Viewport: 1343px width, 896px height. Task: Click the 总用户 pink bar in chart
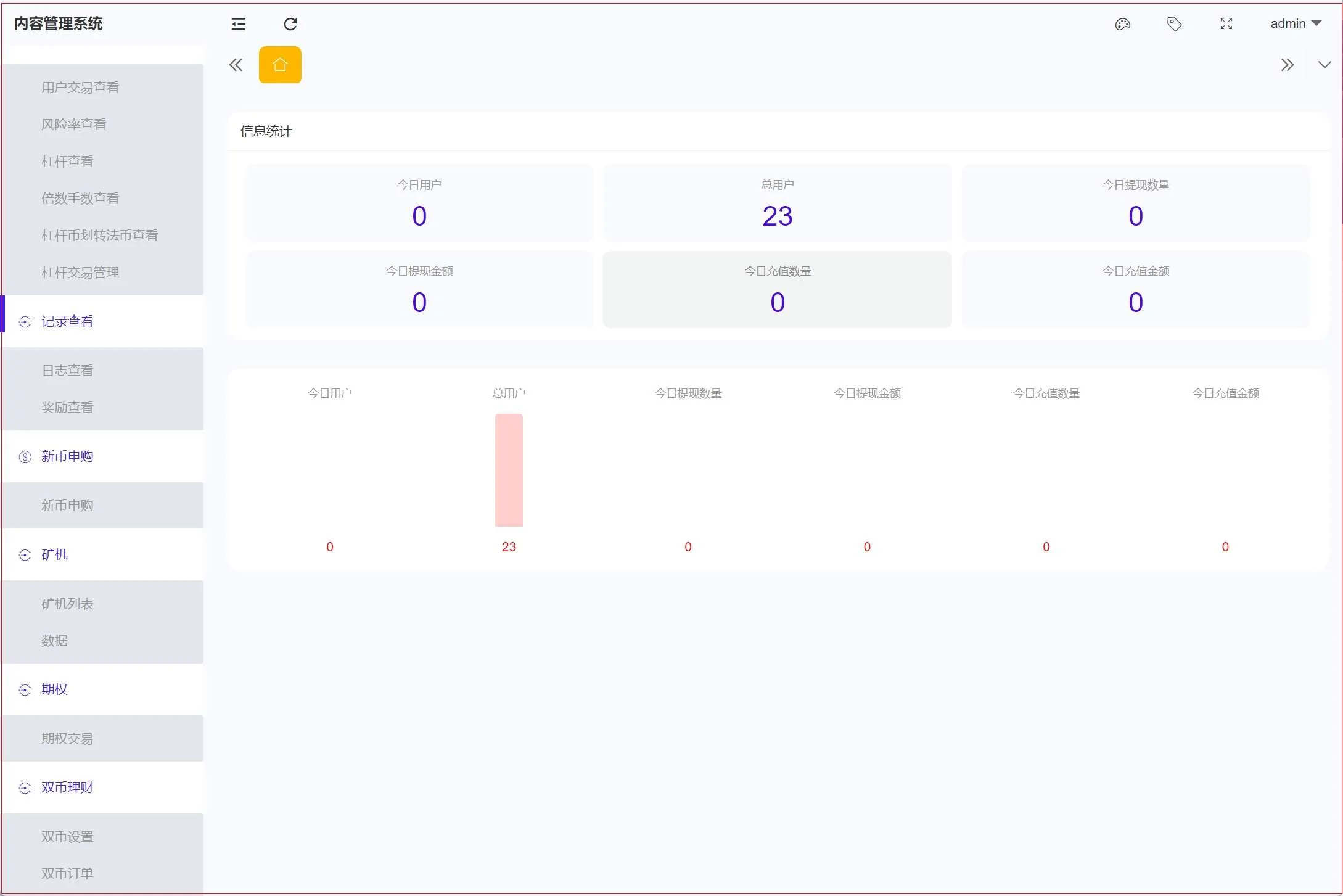click(x=508, y=470)
